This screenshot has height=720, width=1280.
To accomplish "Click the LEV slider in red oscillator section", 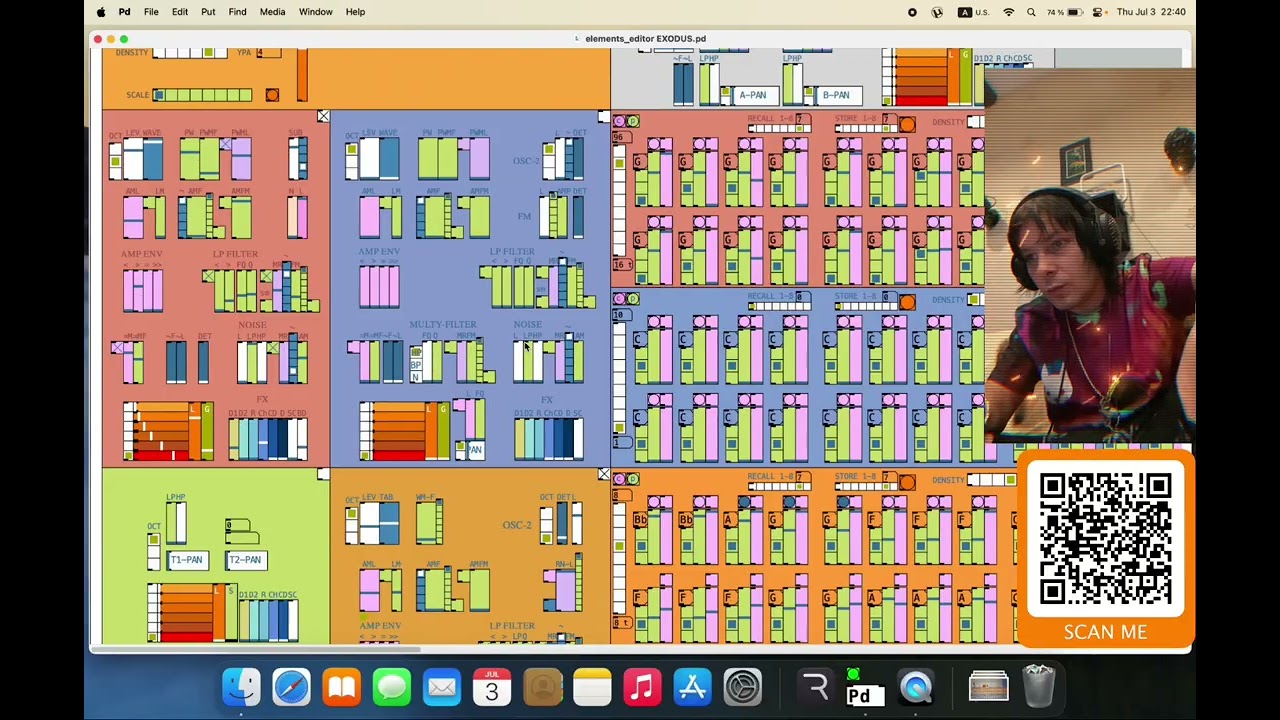I will pyautogui.click(x=131, y=159).
